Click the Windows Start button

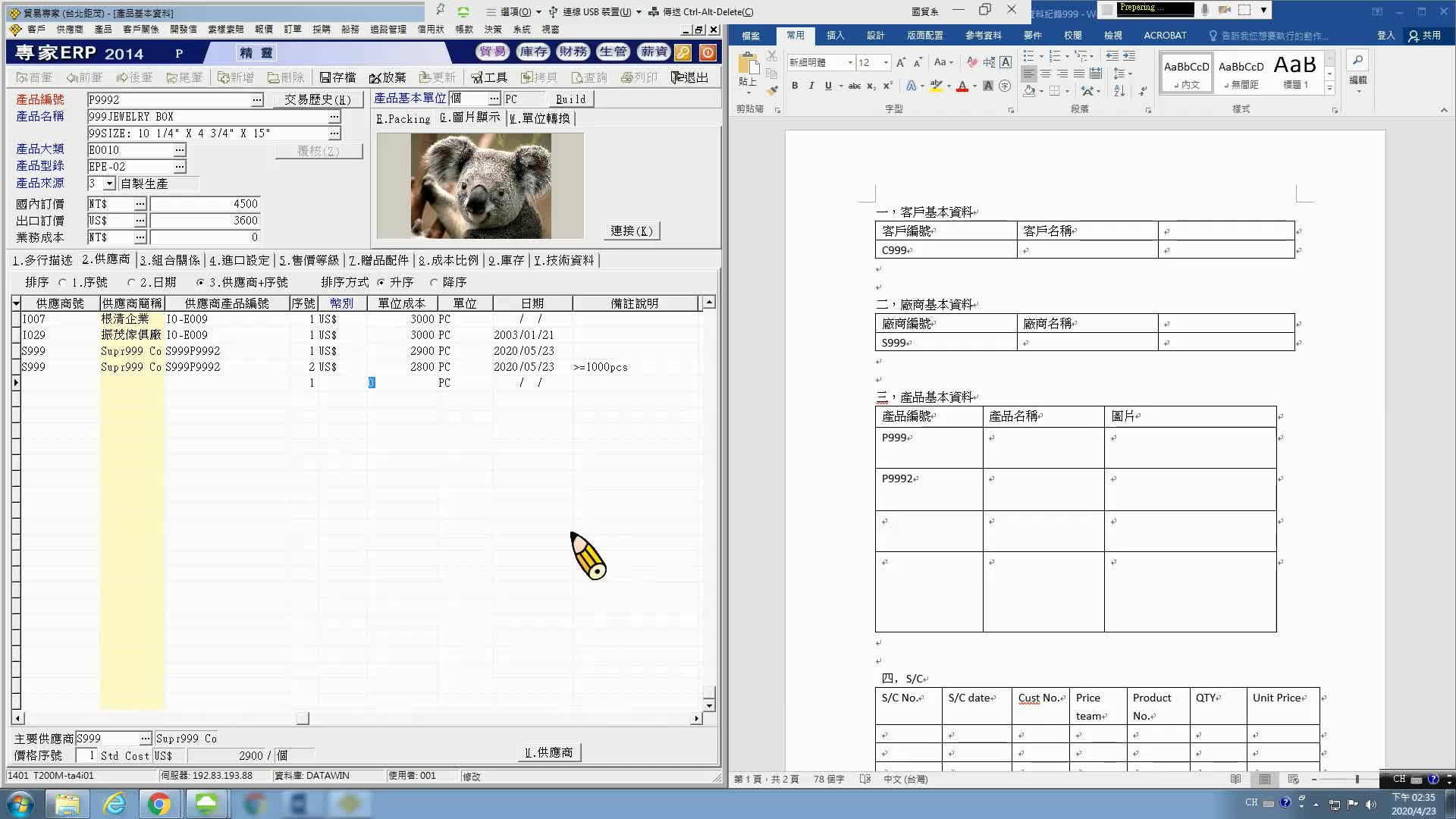[20, 804]
